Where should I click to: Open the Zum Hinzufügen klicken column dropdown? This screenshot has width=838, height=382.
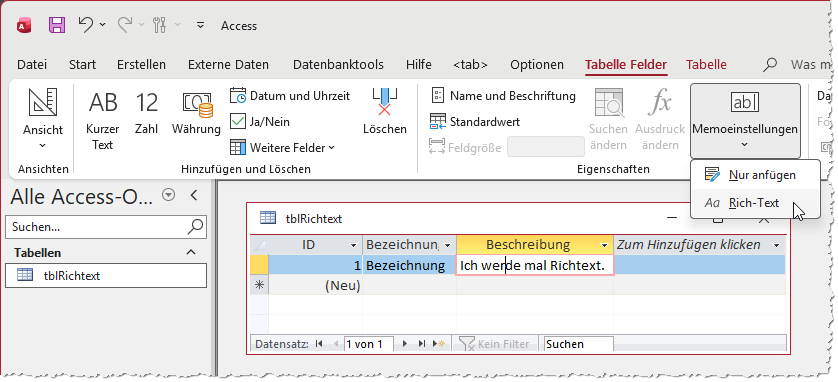click(x=777, y=245)
